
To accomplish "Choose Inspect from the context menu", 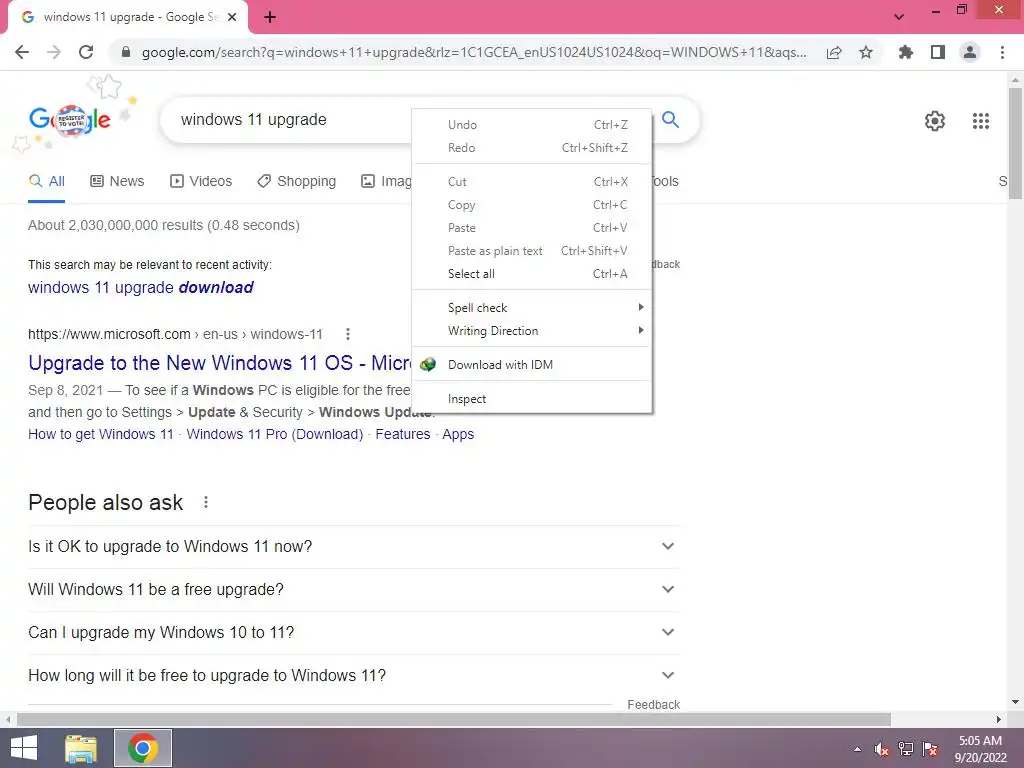I will coord(532,398).
